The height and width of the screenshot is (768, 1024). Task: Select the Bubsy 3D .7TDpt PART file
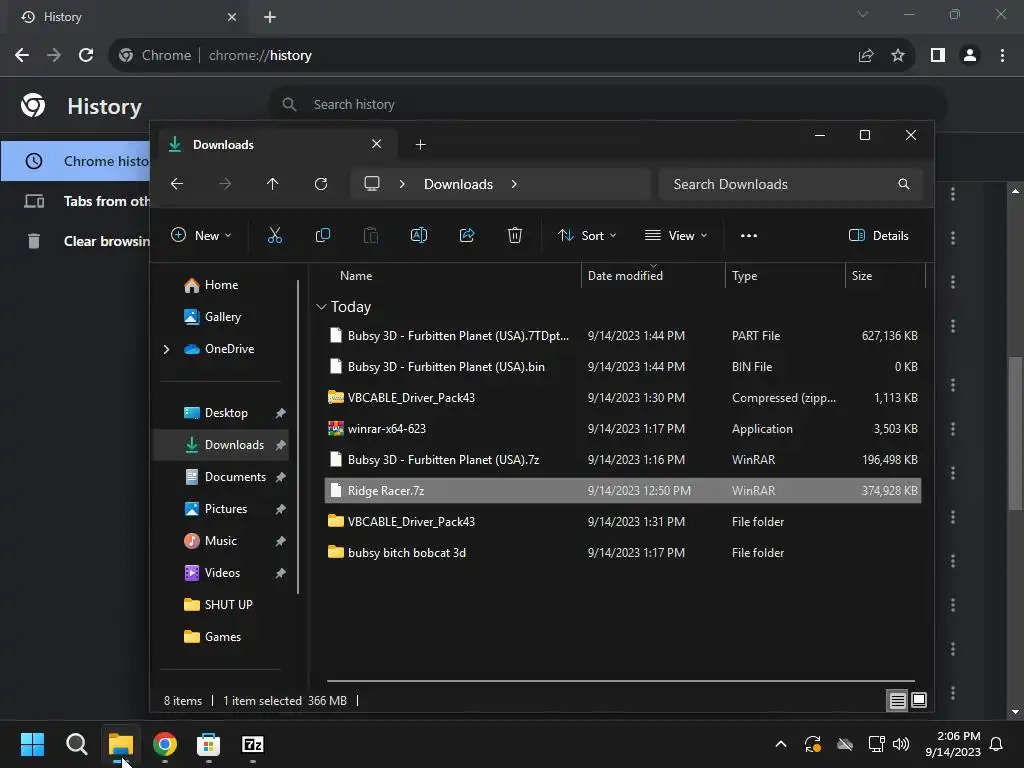coord(623,336)
